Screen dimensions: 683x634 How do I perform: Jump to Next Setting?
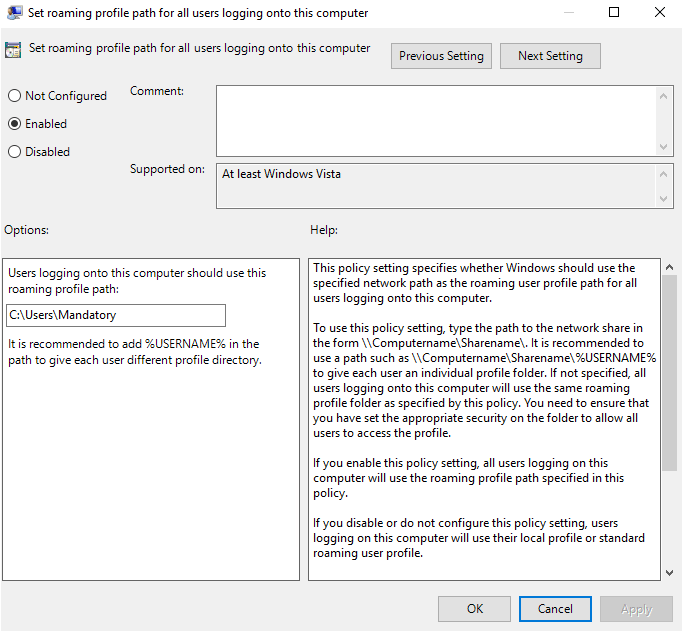point(550,56)
